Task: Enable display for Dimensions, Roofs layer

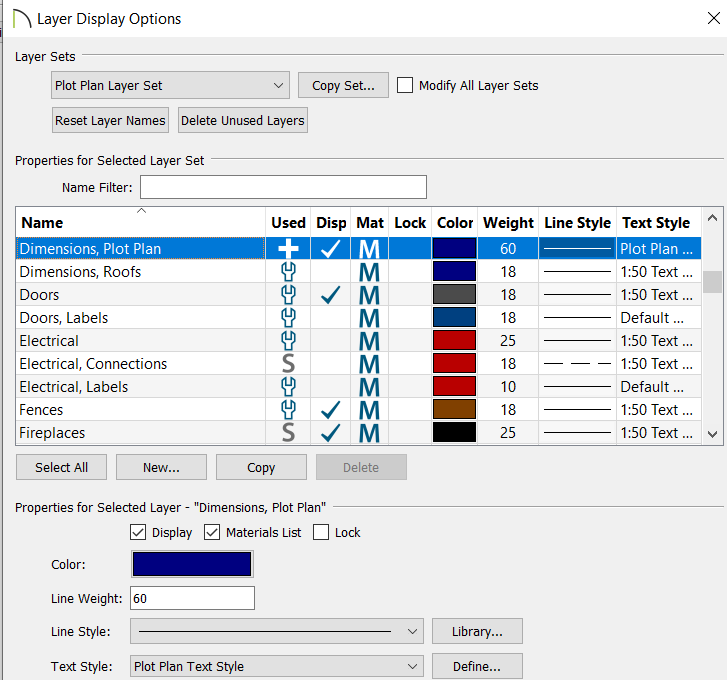Action: (331, 272)
